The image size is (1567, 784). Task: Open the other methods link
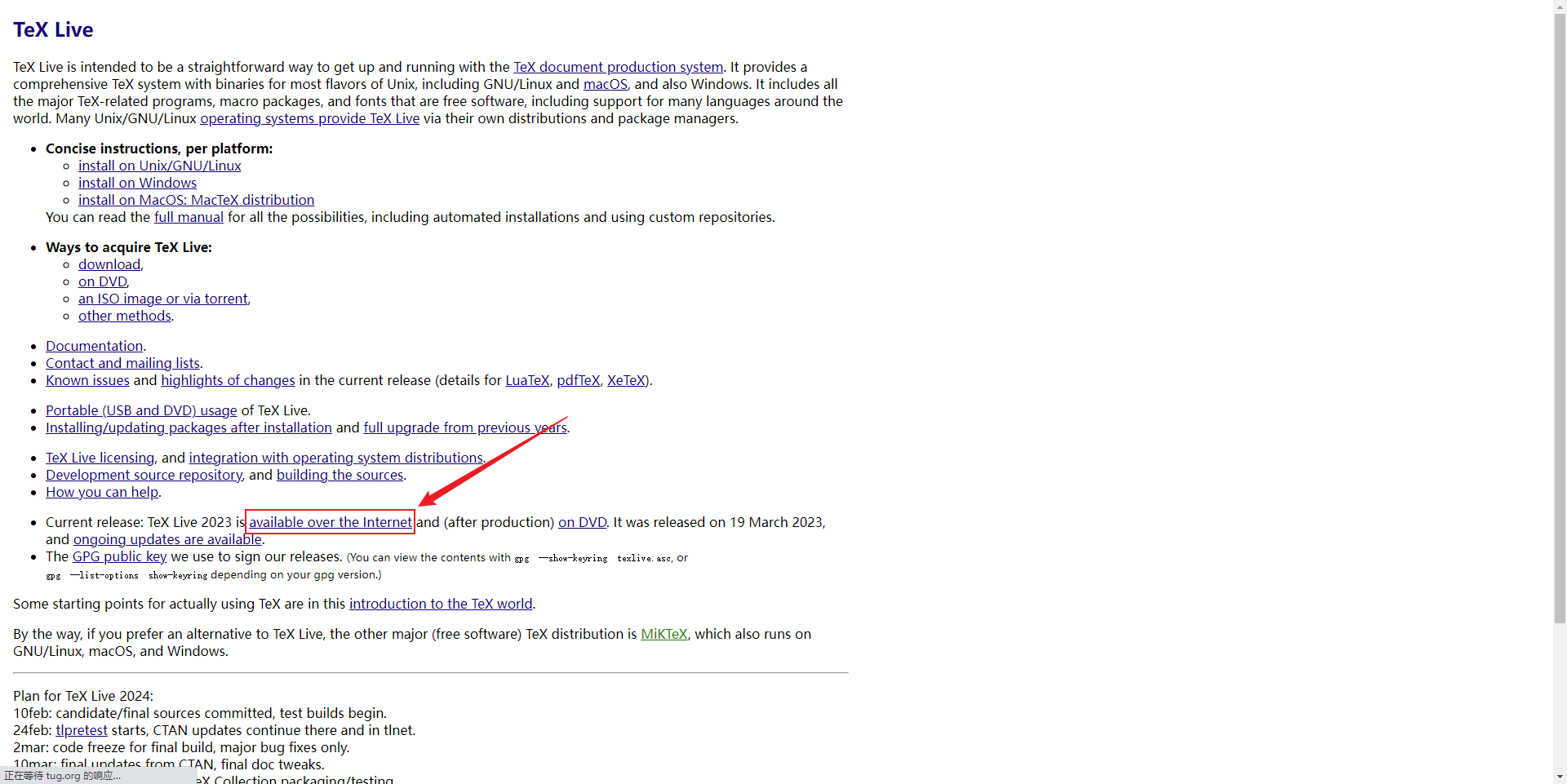[125, 316]
